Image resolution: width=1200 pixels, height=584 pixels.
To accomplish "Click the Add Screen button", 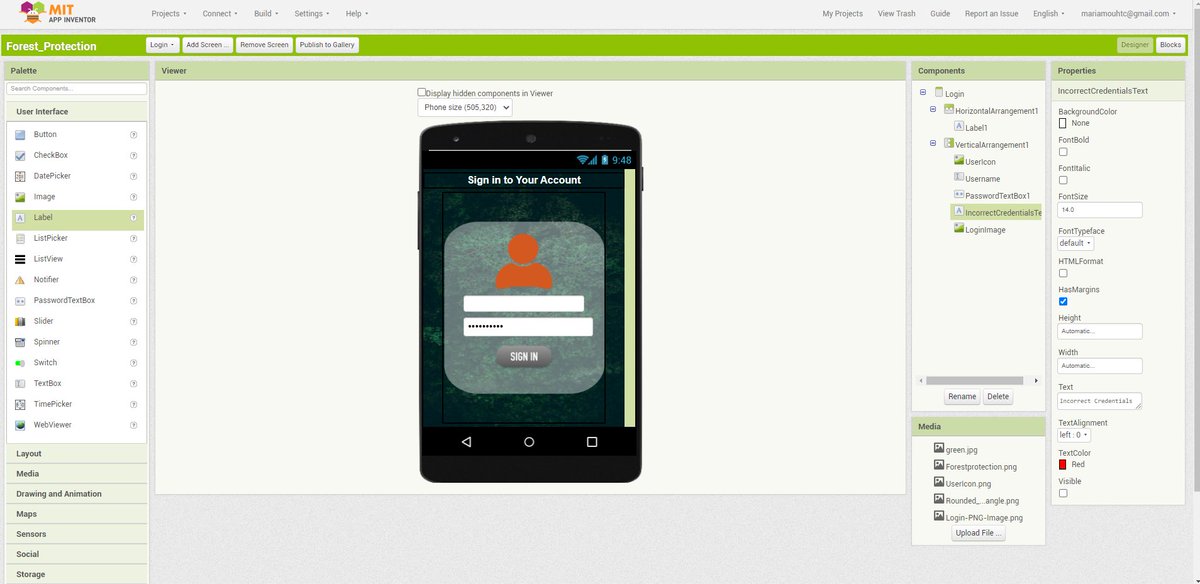I will coord(208,44).
